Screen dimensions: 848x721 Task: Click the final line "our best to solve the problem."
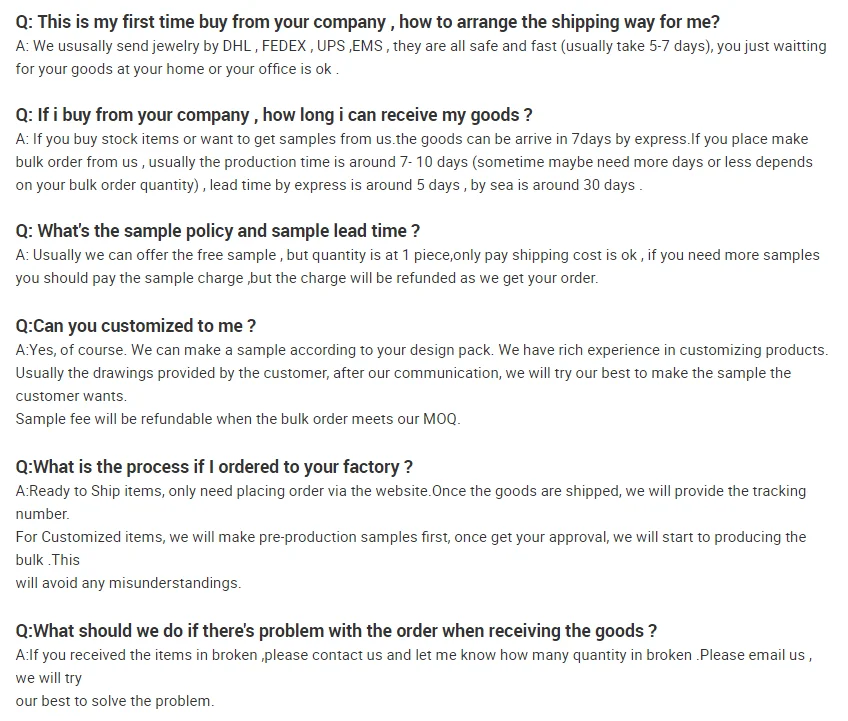[x=115, y=701]
